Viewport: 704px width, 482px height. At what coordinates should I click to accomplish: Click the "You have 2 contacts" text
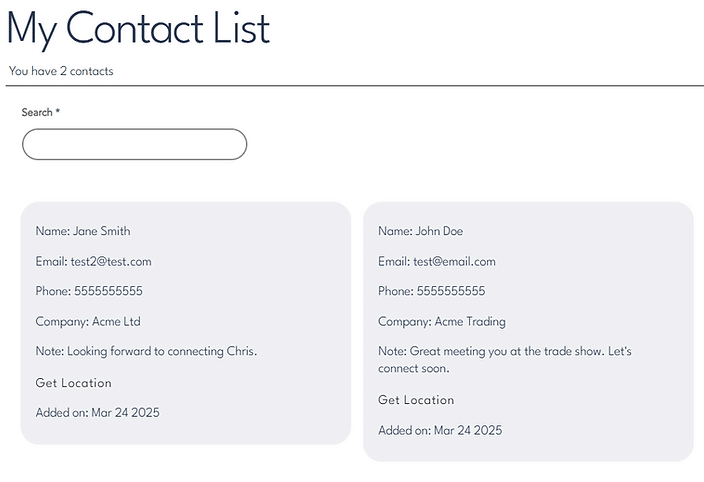coord(61,71)
